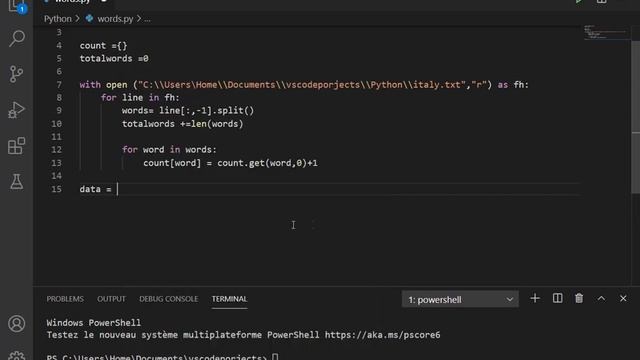Click 'totalwords +=len(words)' line
640x360 pixels.
point(182,124)
